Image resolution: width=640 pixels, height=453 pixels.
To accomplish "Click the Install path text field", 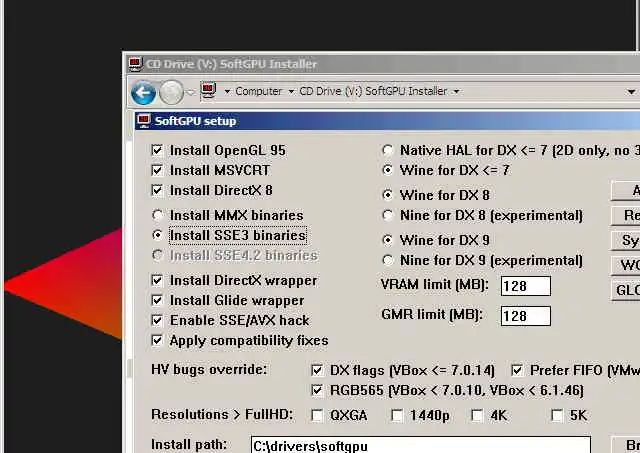I will (x=421, y=445).
